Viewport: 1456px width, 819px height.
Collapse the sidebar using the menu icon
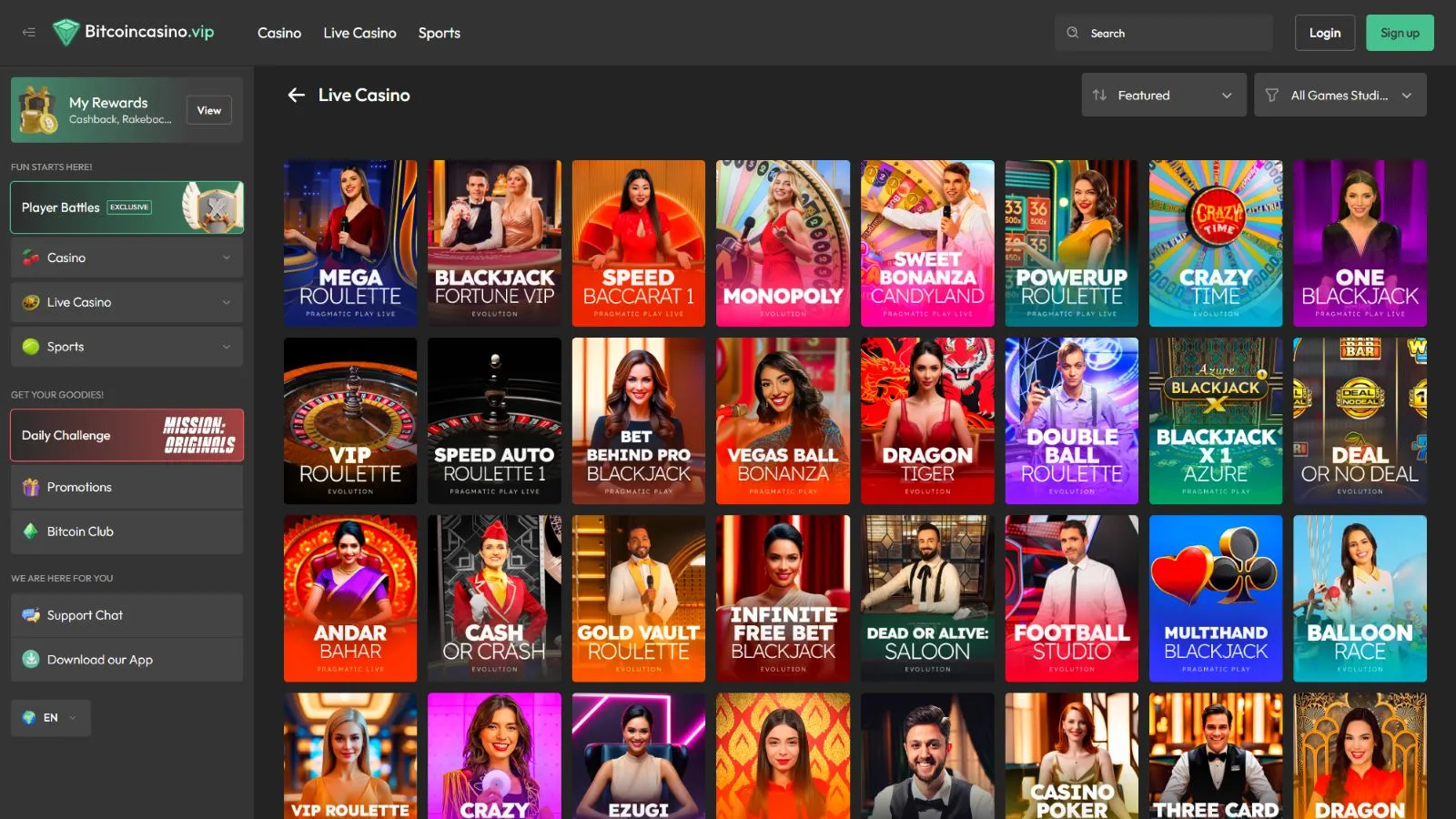(x=29, y=33)
